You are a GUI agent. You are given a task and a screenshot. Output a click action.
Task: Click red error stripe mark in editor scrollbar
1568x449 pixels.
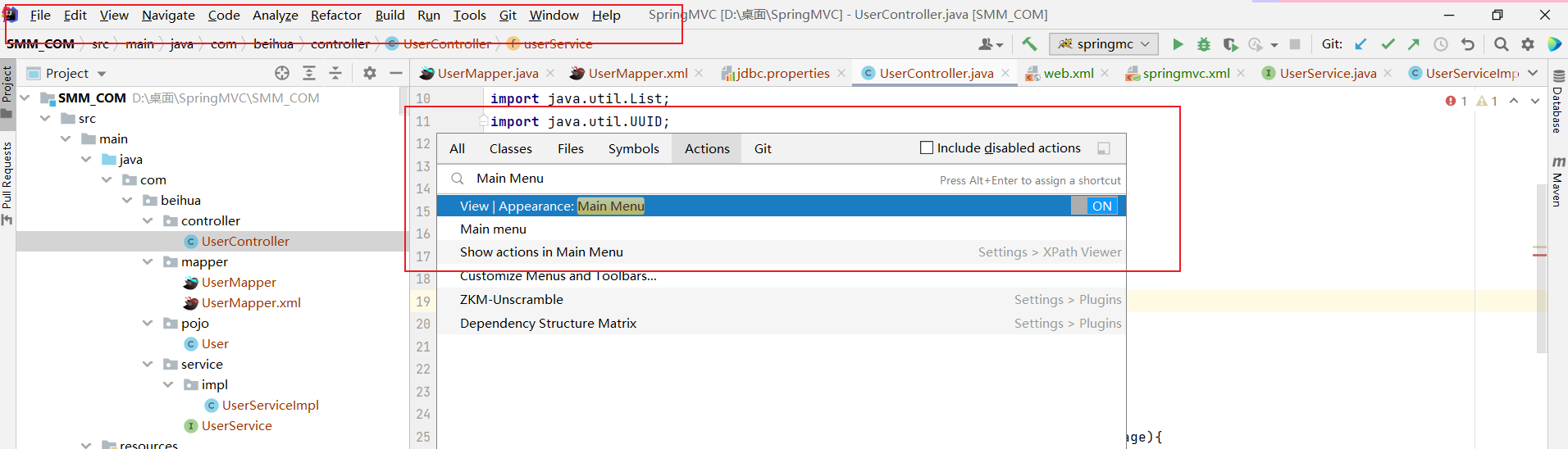[1539, 255]
